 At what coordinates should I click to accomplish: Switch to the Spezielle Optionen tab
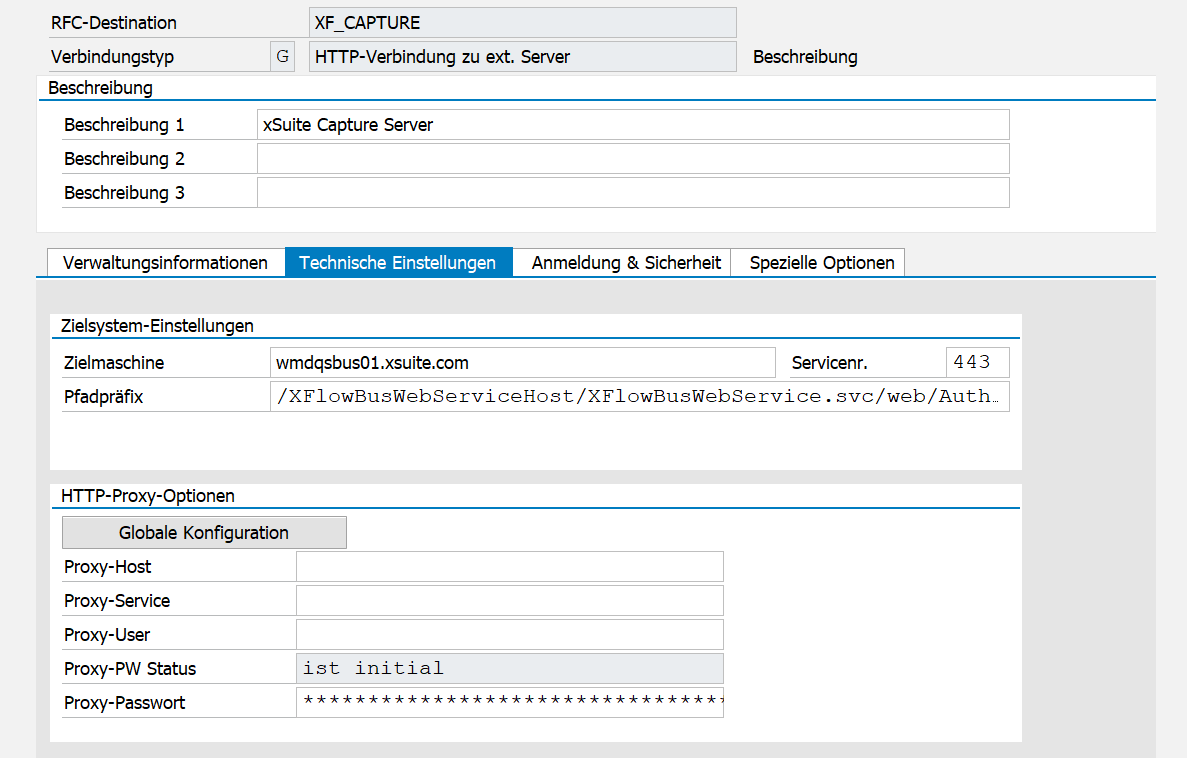coord(820,262)
